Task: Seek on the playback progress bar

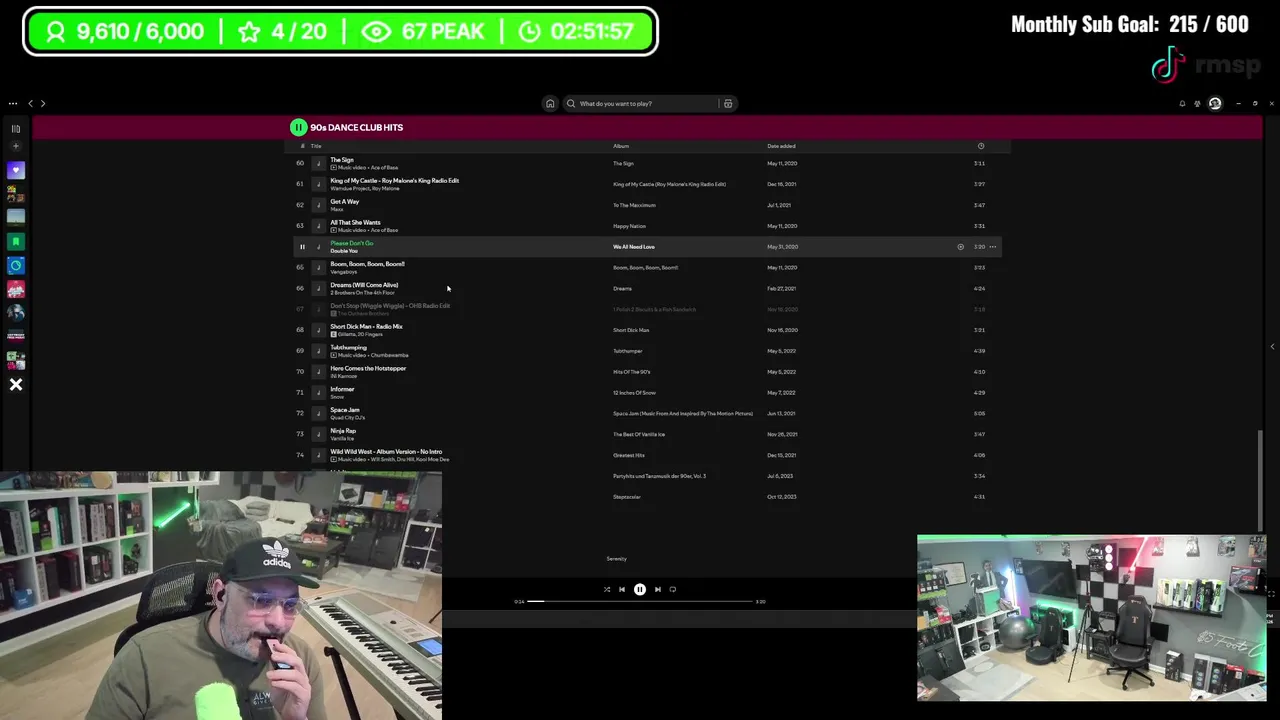Action: click(640, 602)
